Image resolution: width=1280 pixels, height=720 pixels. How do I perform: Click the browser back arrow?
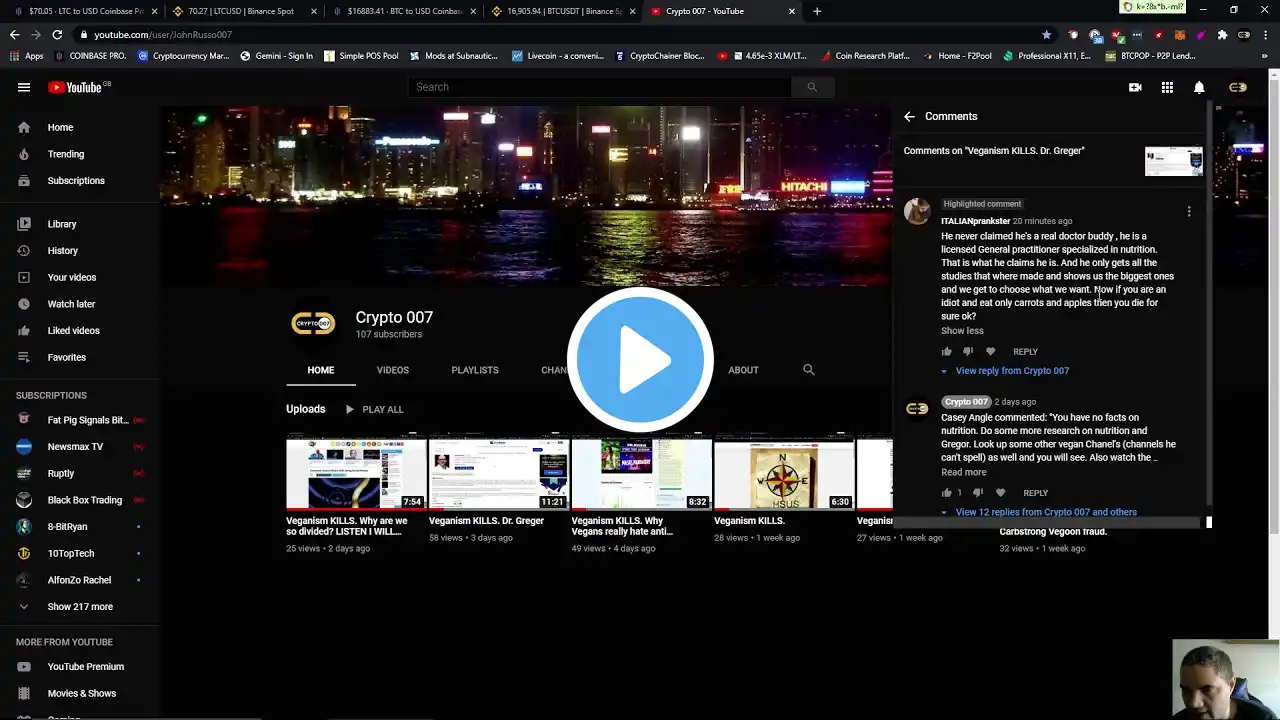click(x=14, y=34)
